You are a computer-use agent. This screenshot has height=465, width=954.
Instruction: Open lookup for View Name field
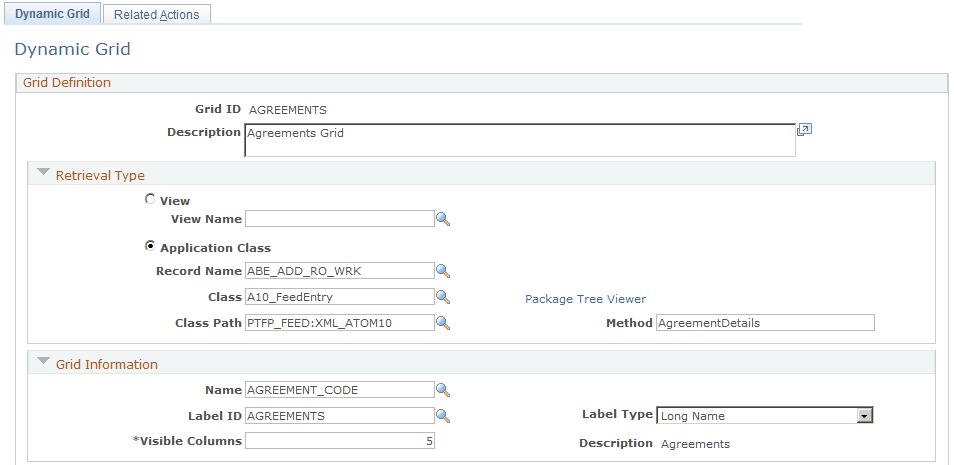coord(443,219)
